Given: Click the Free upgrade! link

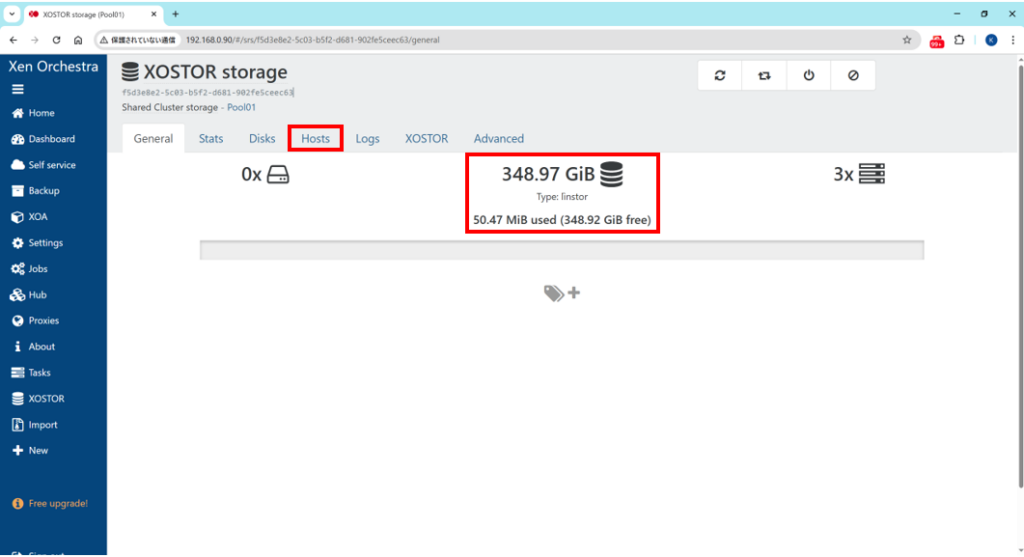Looking at the screenshot, I should (x=57, y=503).
